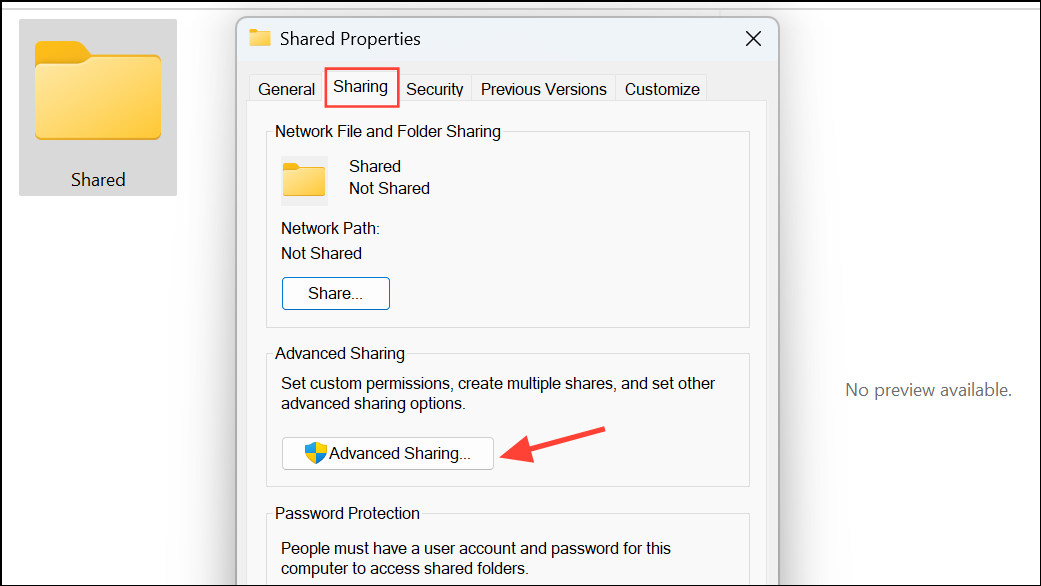This screenshot has height=586, width=1041.
Task: Close the Shared Properties dialog
Action: [753, 38]
